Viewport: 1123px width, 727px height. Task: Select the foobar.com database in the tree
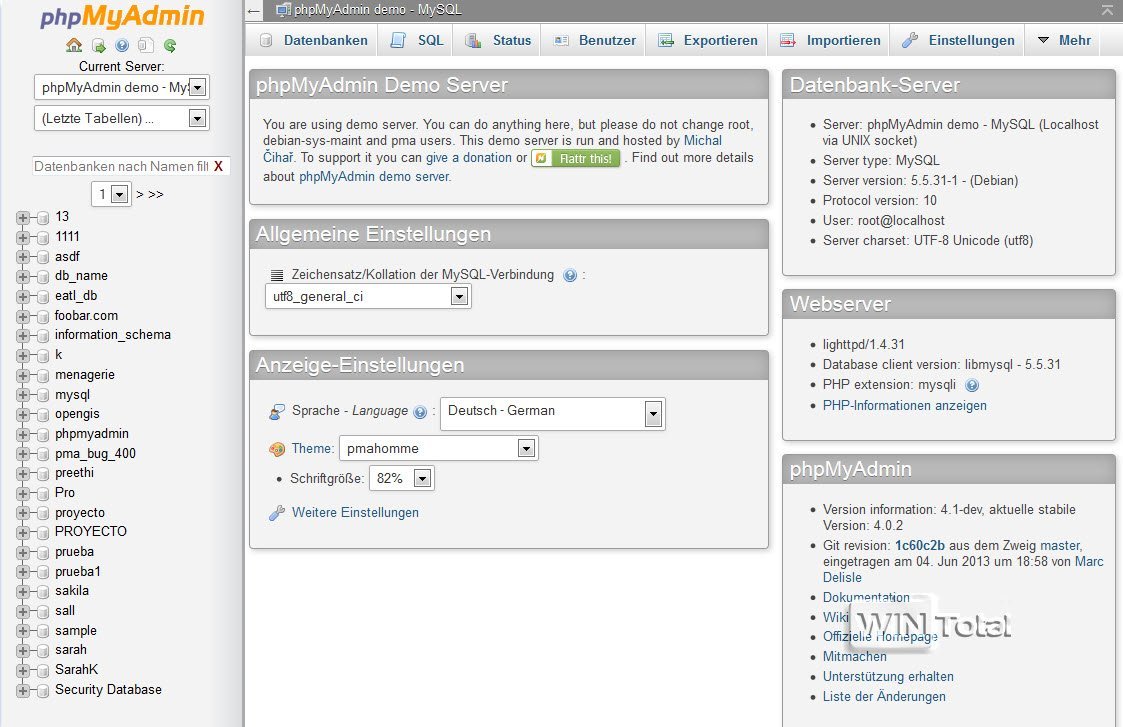[x=87, y=316]
